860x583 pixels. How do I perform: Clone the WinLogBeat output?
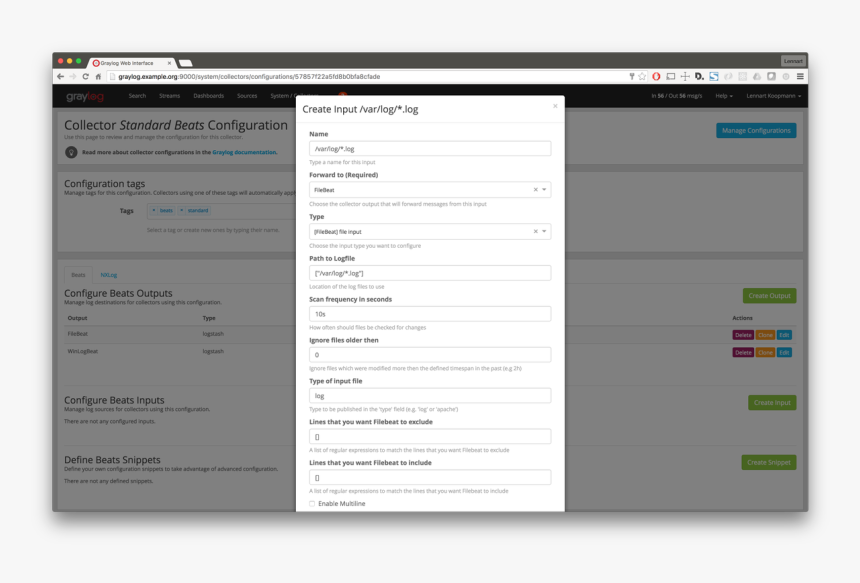point(765,353)
